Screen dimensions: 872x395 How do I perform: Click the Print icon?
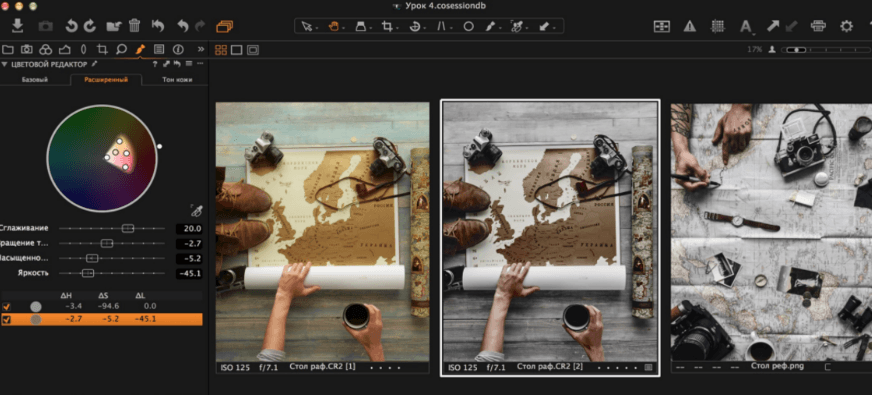(x=818, y=26)
